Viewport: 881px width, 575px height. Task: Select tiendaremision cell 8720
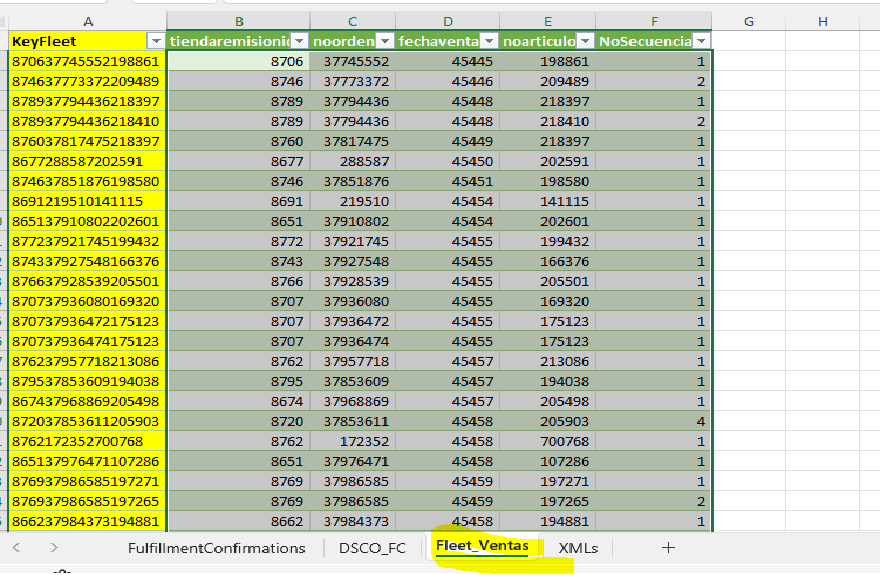(x=239, y=421)
